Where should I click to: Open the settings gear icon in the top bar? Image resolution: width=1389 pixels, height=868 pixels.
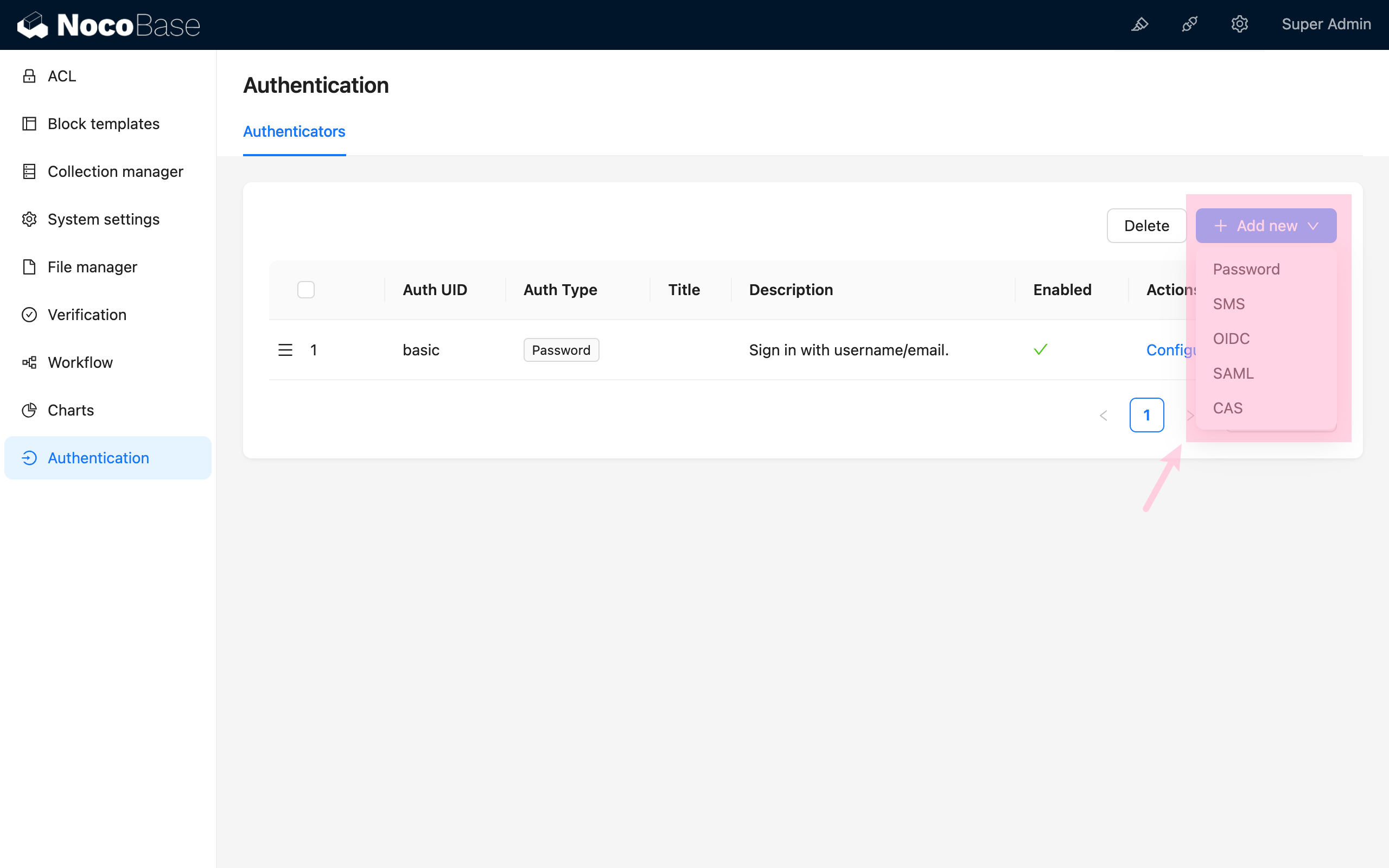(x=1239, y=24)
